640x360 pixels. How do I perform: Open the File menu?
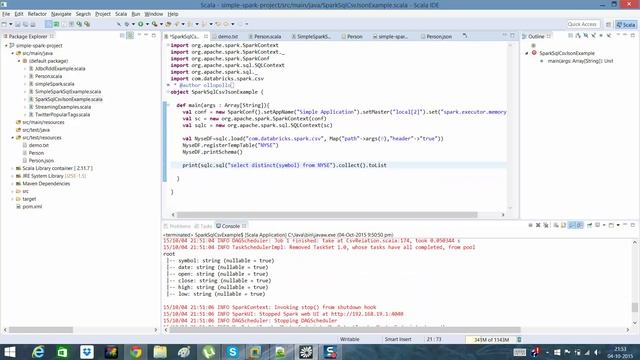click(6, 14)
